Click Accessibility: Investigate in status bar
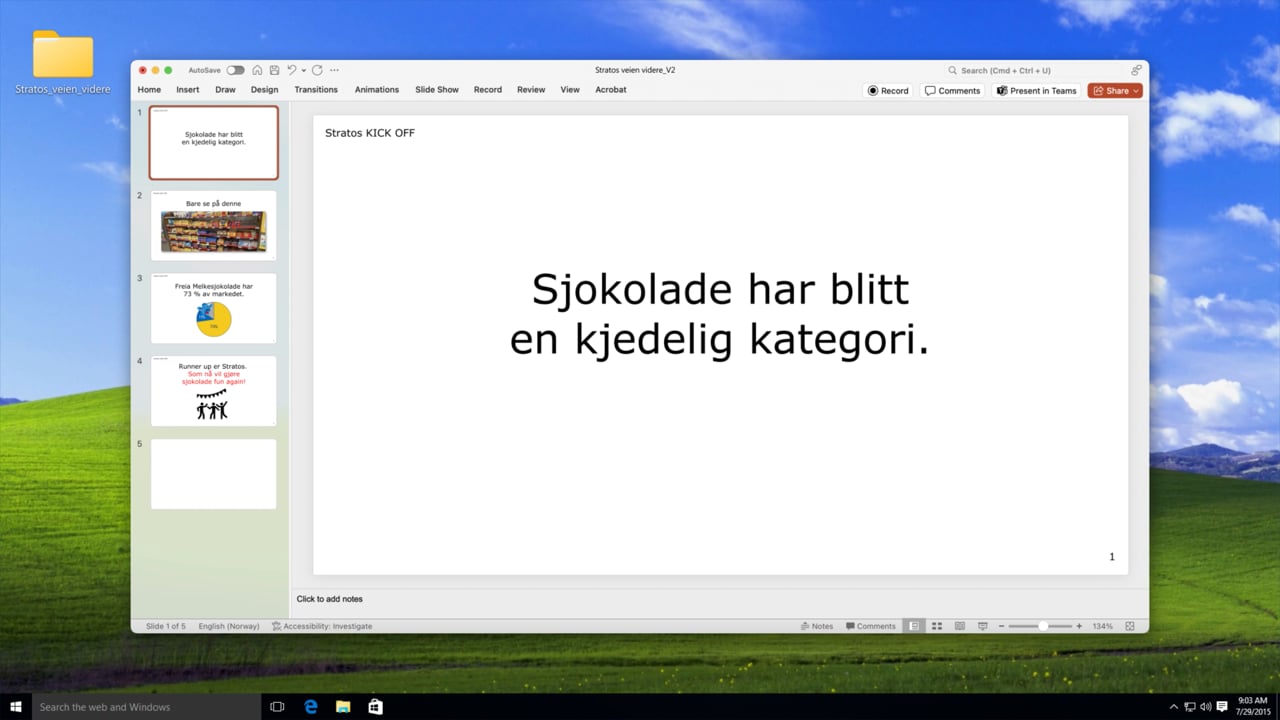The width and height of the screenshot is (1280, 720). (x=322, y=626)
